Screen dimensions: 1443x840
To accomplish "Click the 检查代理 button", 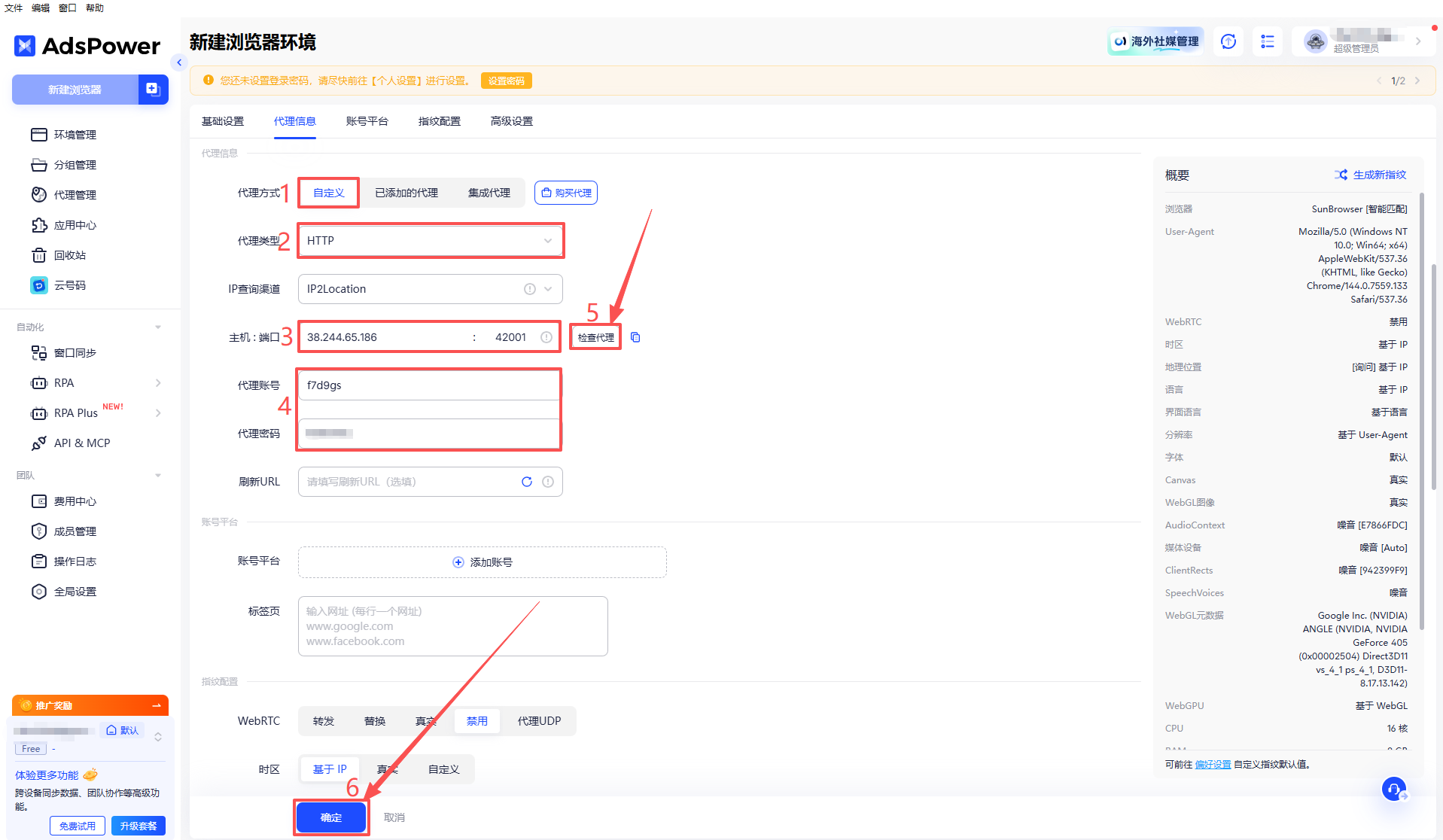I will 595,337.
